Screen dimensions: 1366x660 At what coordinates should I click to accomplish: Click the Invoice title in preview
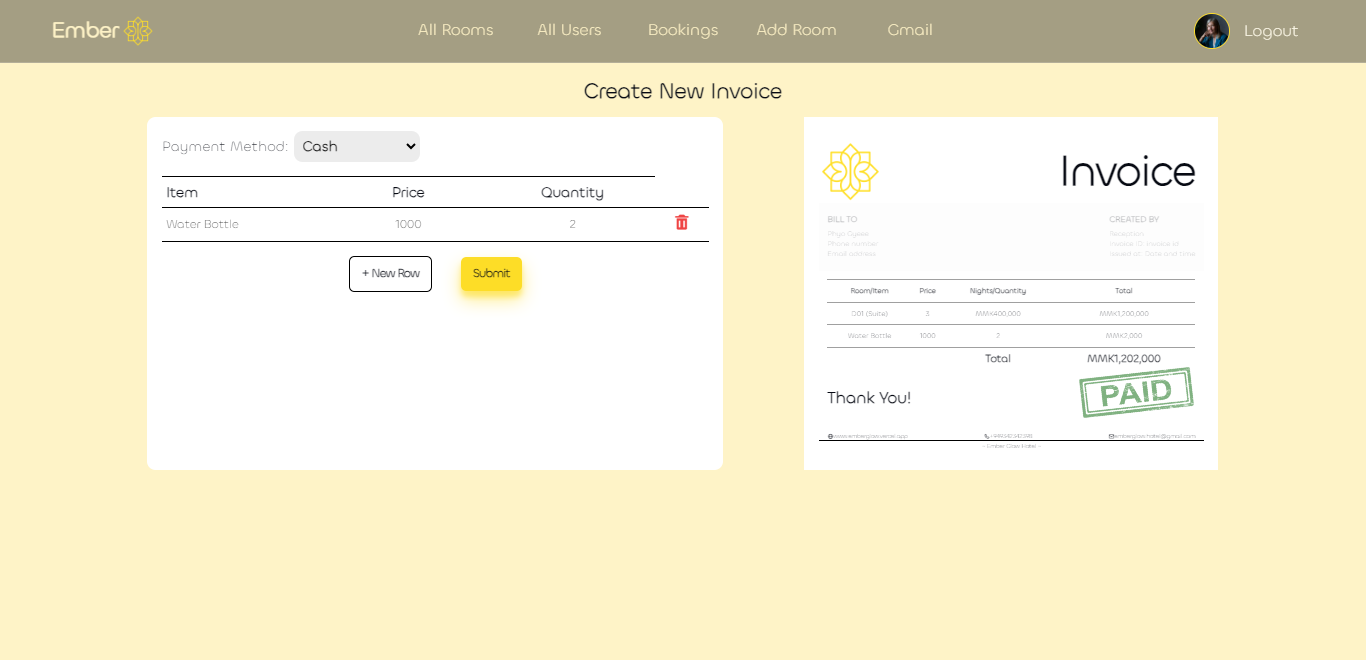click(x=1128, y=171)
